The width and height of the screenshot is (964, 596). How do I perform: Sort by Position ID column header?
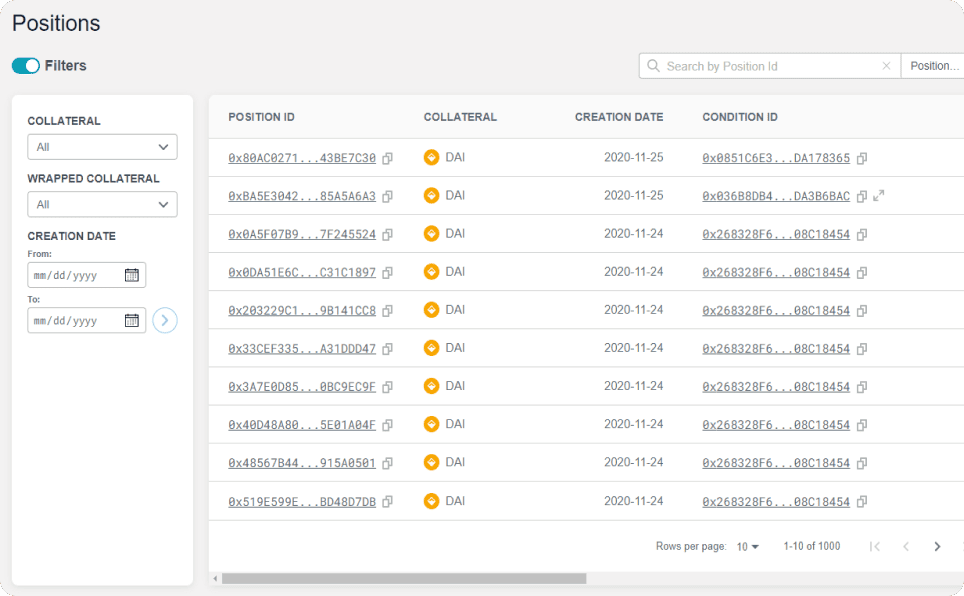click(261, 117)
